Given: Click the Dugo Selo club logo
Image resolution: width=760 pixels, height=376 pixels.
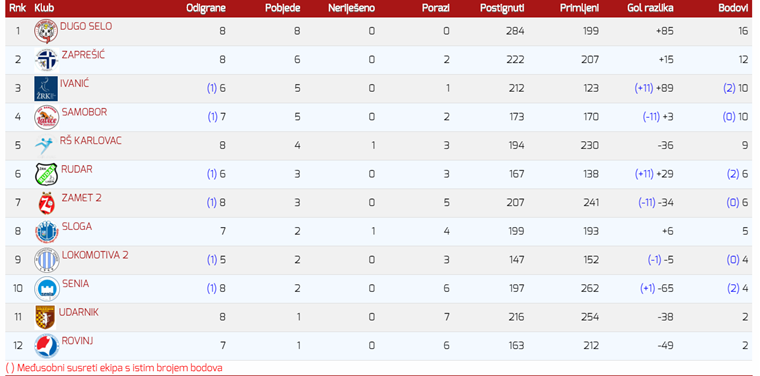Looking at the screenshot, I should pyautogui.click(x=46, y=31).
